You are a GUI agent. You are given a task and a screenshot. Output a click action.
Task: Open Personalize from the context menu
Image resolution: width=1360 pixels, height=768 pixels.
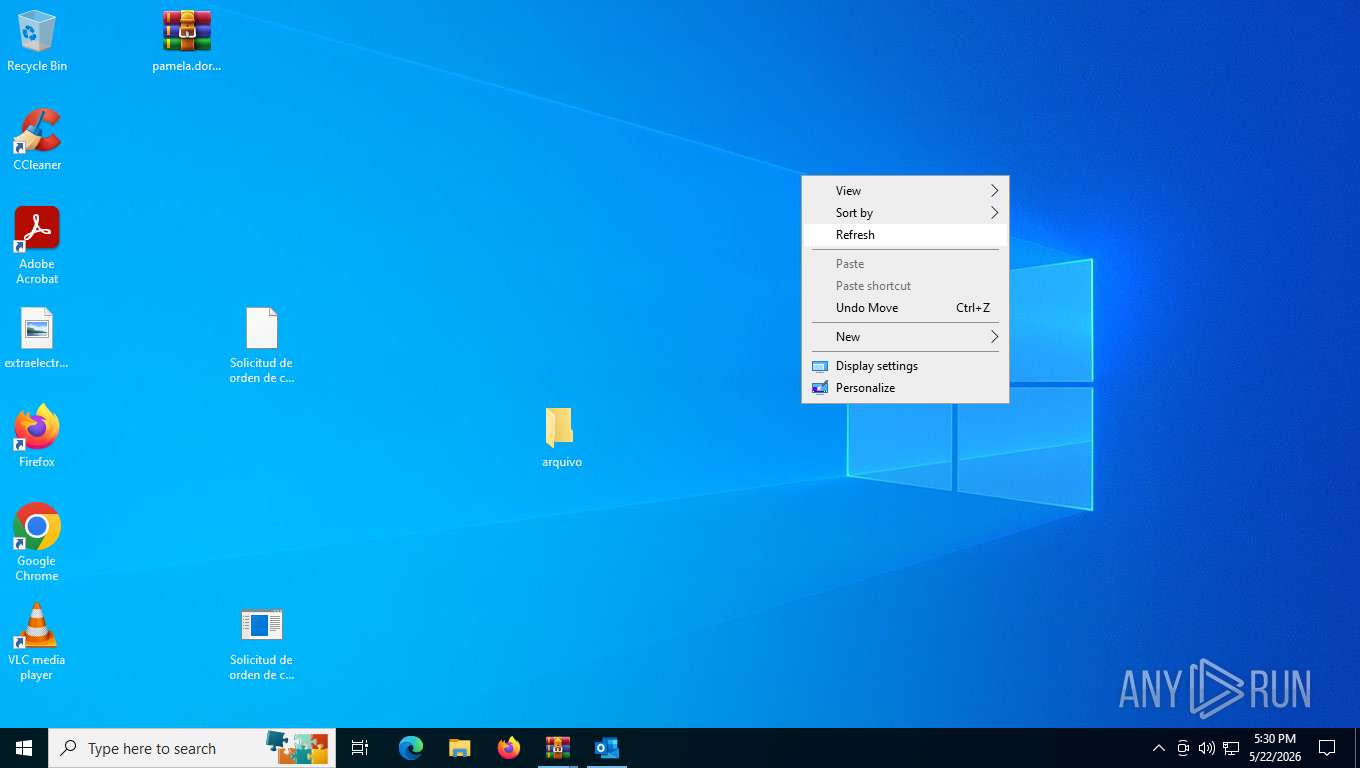click(x=905, y=388)
